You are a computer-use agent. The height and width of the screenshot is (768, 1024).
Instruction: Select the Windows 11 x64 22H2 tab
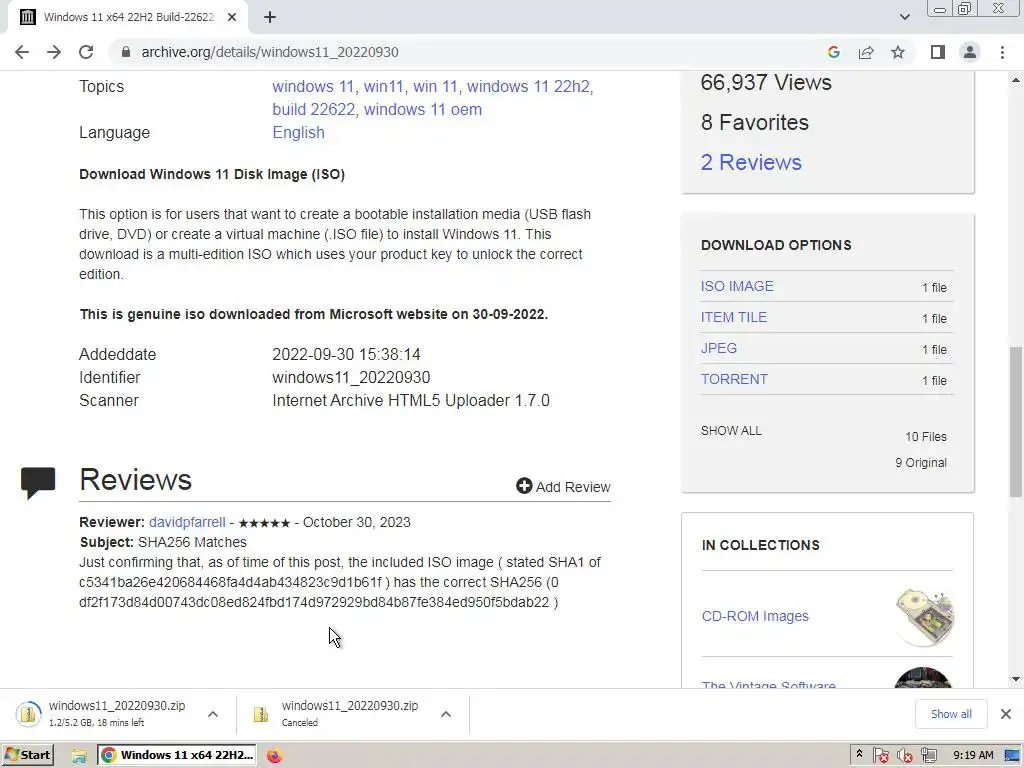tap(128, 17)
